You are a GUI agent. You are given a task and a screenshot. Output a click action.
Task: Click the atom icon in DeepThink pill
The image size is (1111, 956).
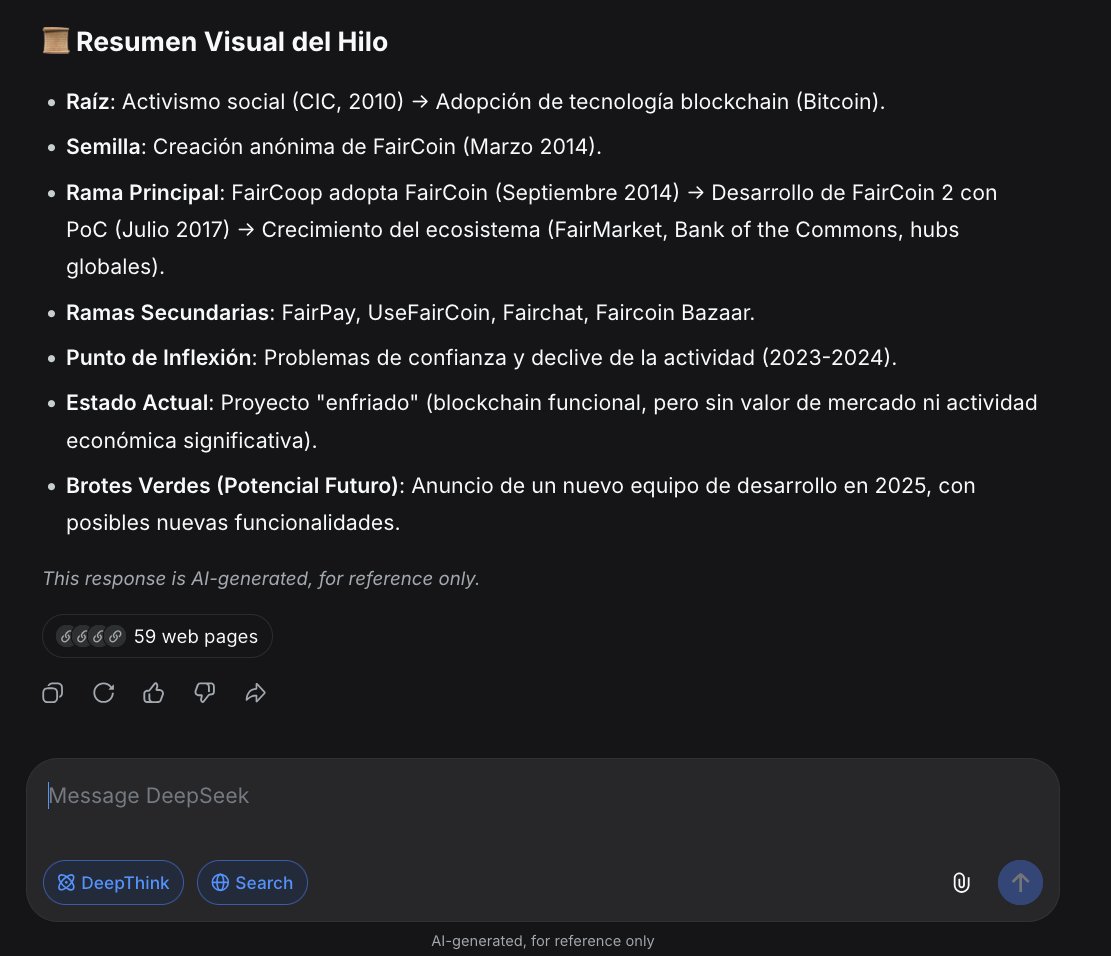tap(66, 882)
